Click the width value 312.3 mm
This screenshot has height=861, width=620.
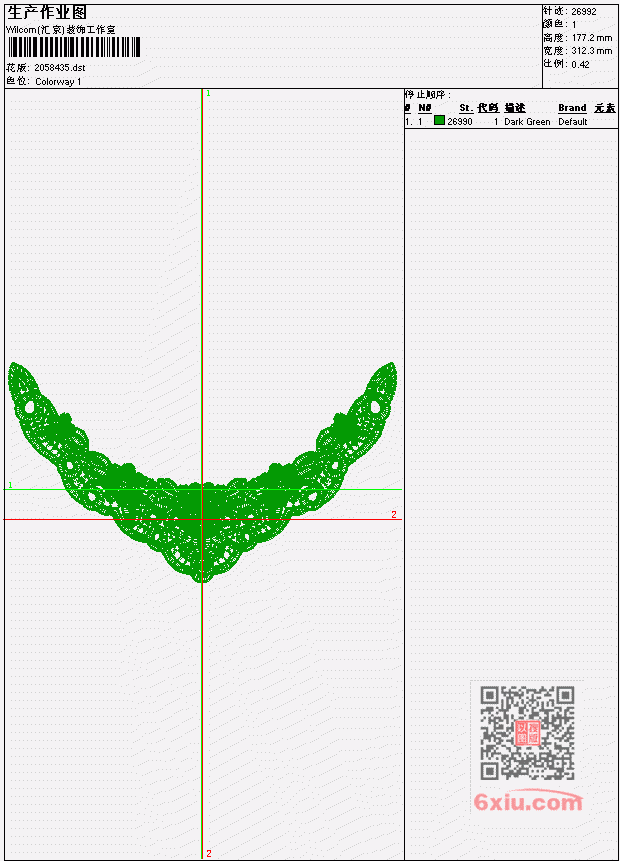pyautogui.click(x=592, y=51)
